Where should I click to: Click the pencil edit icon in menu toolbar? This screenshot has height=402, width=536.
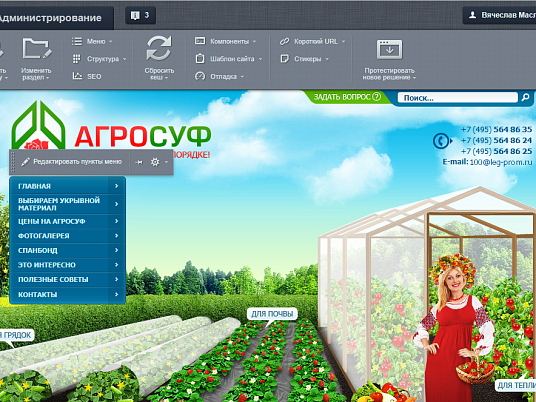coord(25,162)
